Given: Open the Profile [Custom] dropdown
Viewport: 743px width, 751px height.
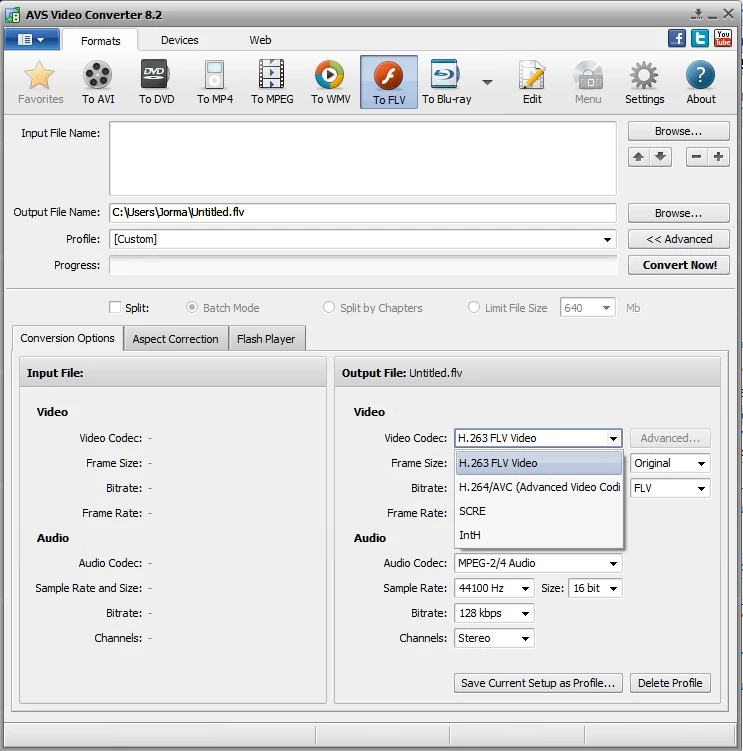Looking at the screenshot, I should (x=363, y=239).
